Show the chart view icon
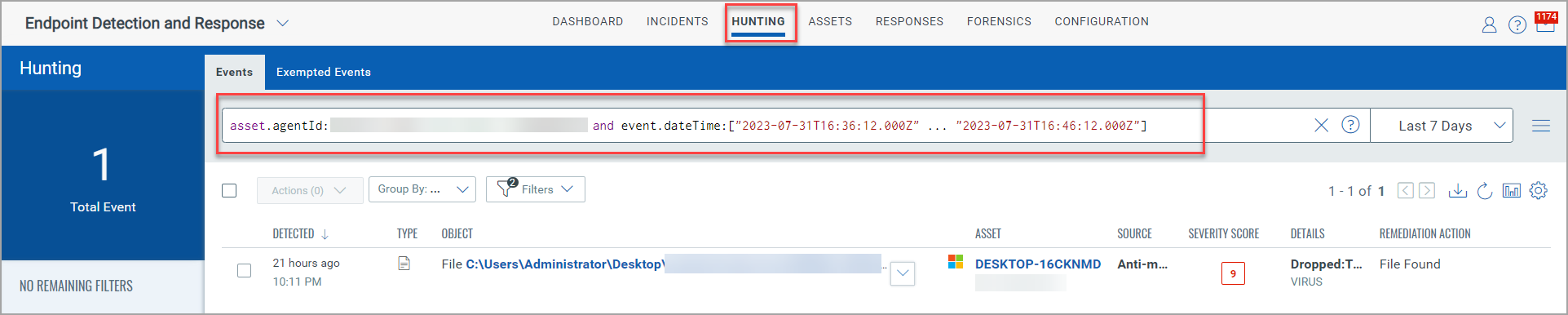 click(1512, 190)
